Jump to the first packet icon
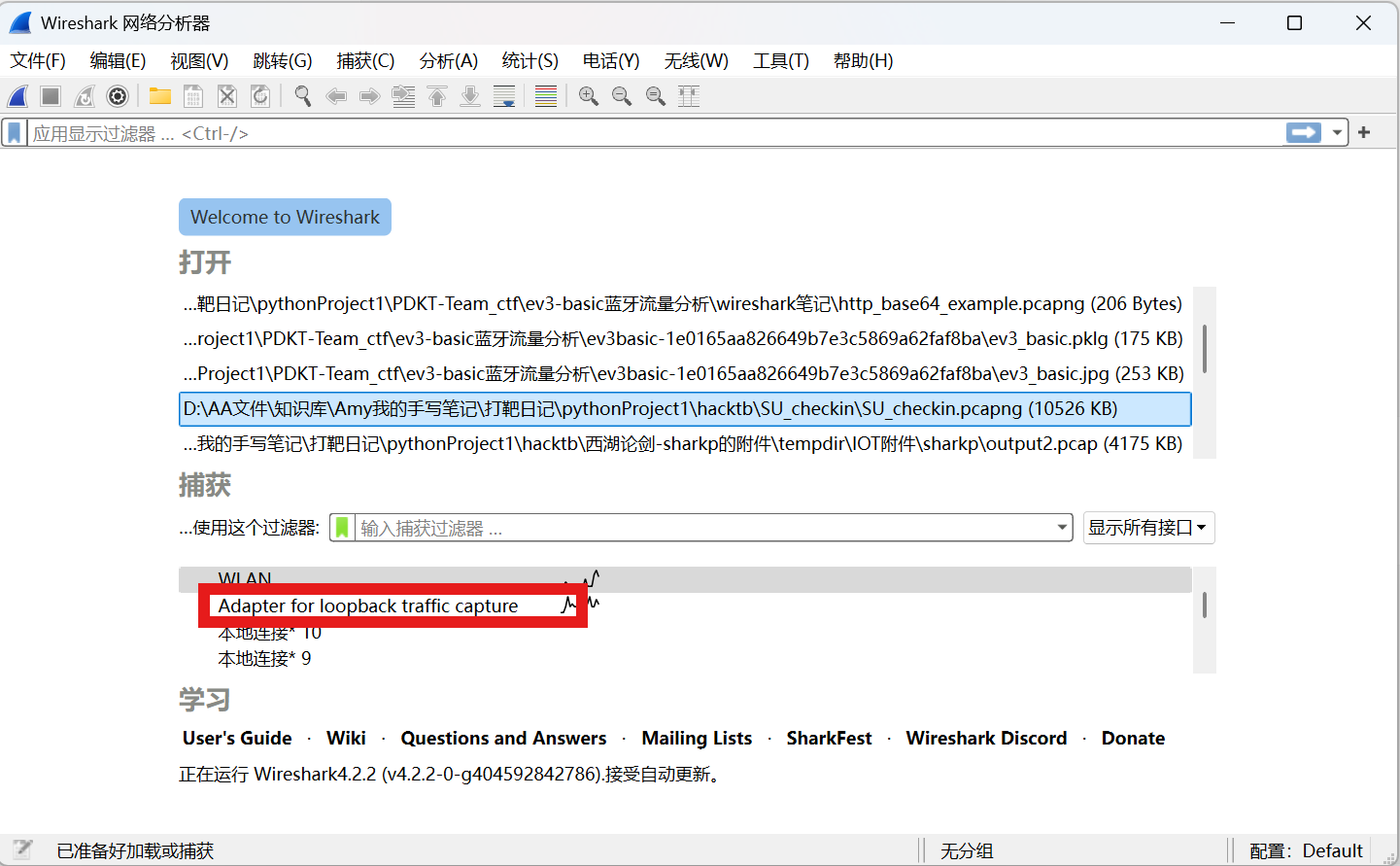 [x=437, y=96]
